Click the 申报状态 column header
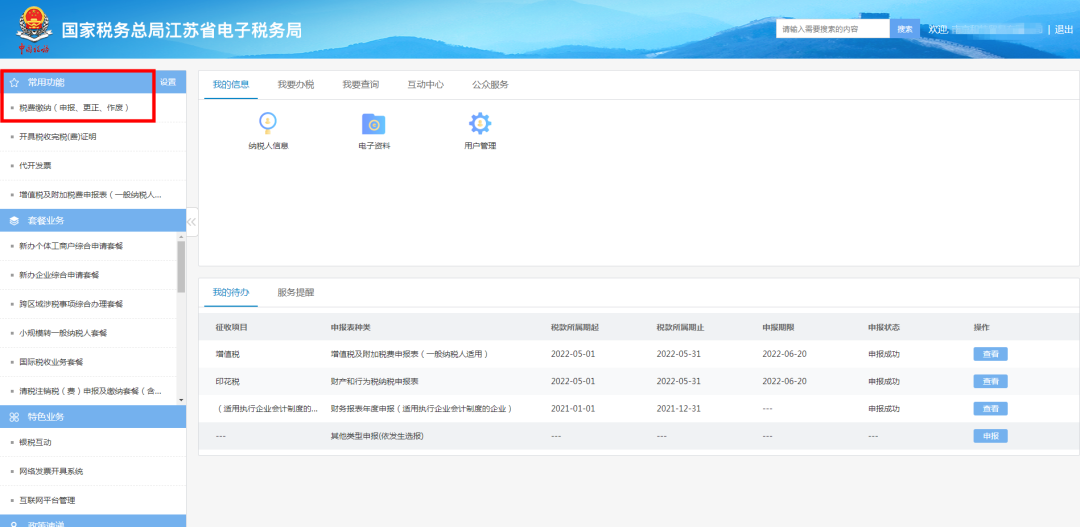 [x=884, y=327]
